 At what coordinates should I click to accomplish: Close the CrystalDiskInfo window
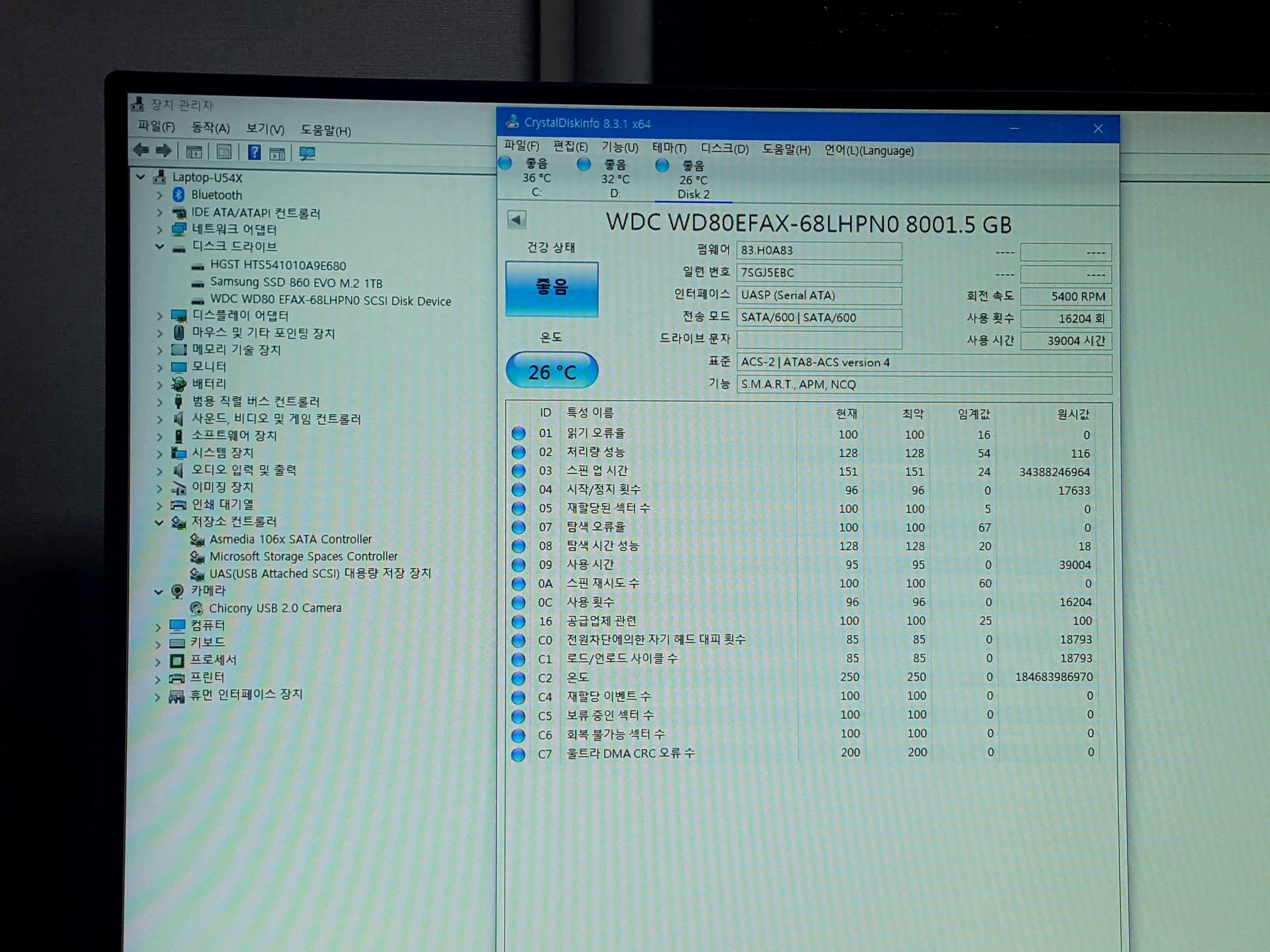pyautogui.click(x=1098, y=129)
